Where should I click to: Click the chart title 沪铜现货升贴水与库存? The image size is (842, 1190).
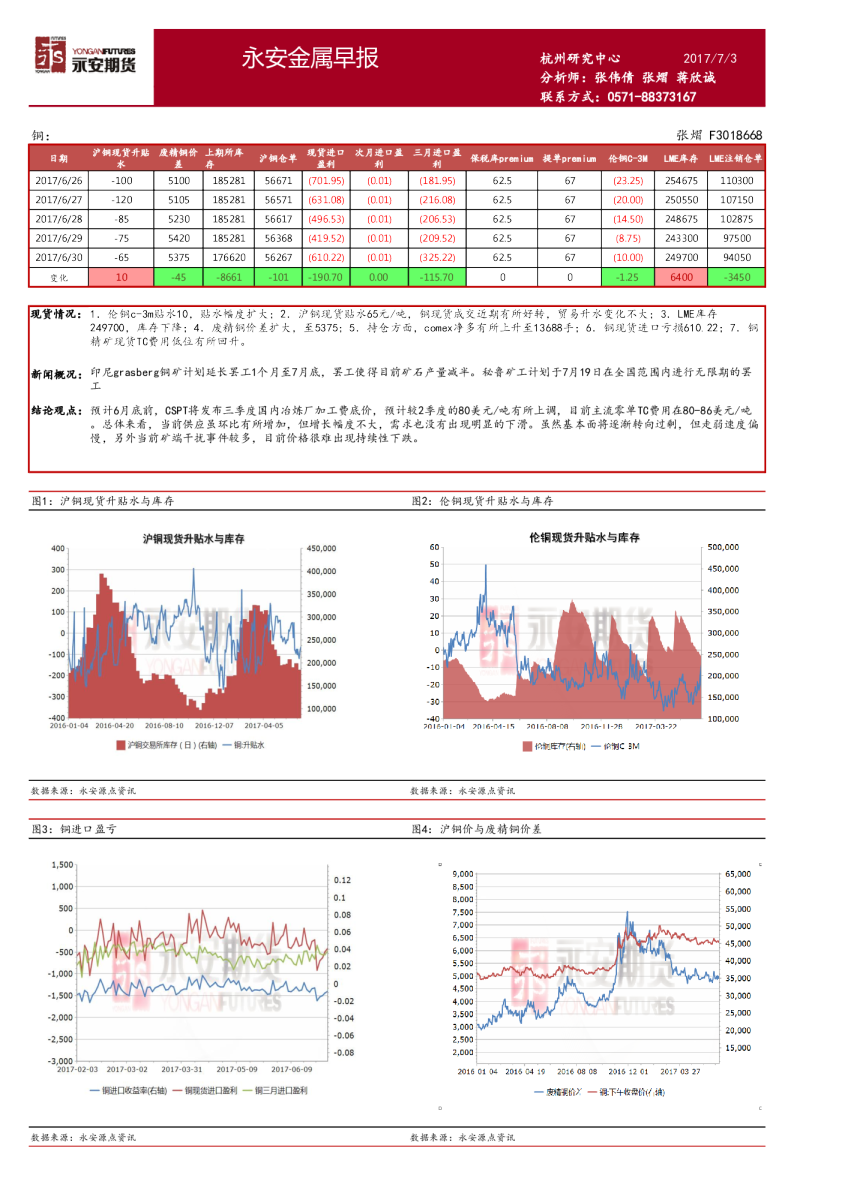tap(194, 539)
